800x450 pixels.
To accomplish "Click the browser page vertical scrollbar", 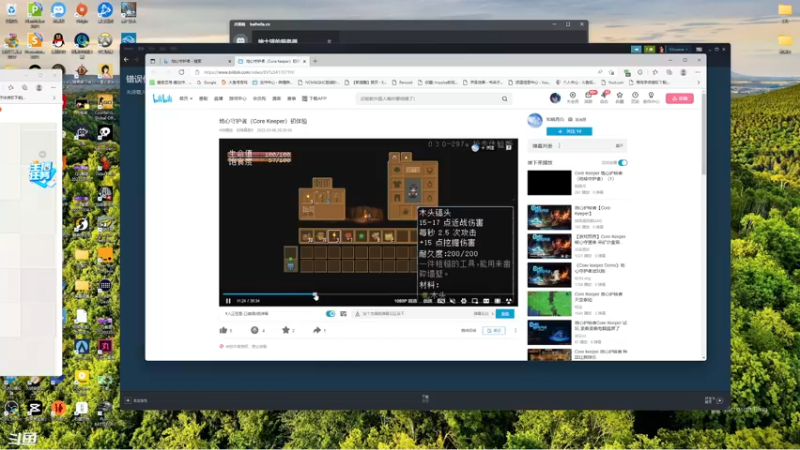I will pos(704,133).
